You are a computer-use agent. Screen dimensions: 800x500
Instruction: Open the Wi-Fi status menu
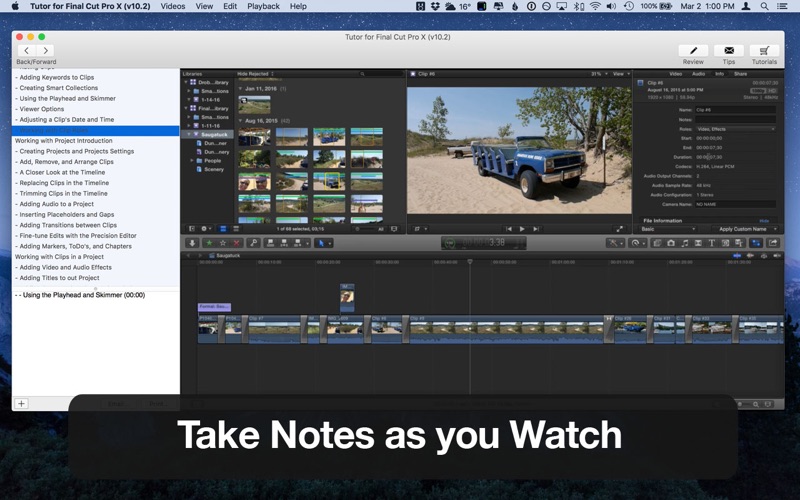point(595,6)
